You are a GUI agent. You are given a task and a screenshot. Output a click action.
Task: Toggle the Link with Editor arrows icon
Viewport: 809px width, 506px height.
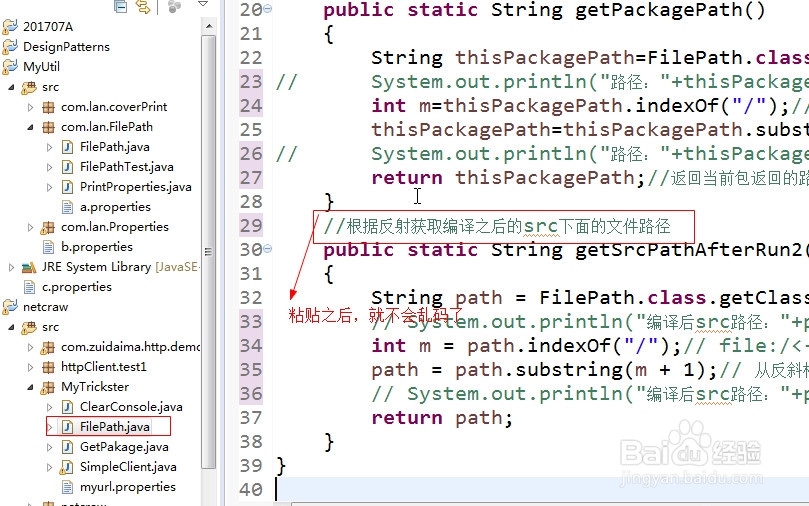143,6
